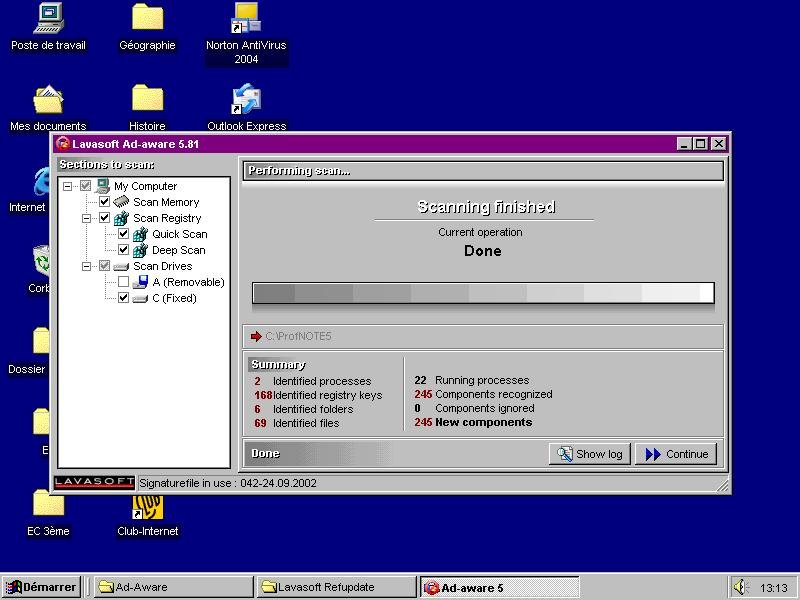Click the Scan Drives drive icon
This screenshot has width=800, height=600.
coord(121,266)
